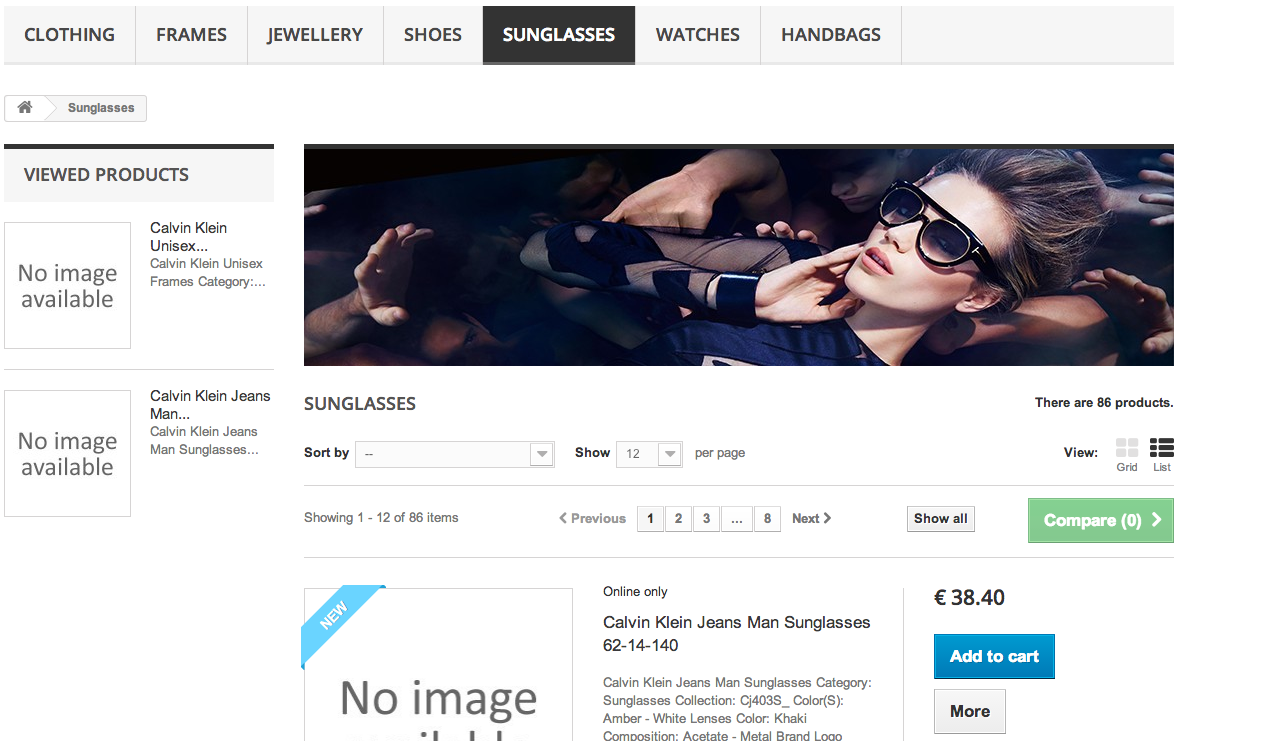Click the Calvin Klein Unisex viewed product thumbnail
1287x741 pixels.
67,285
